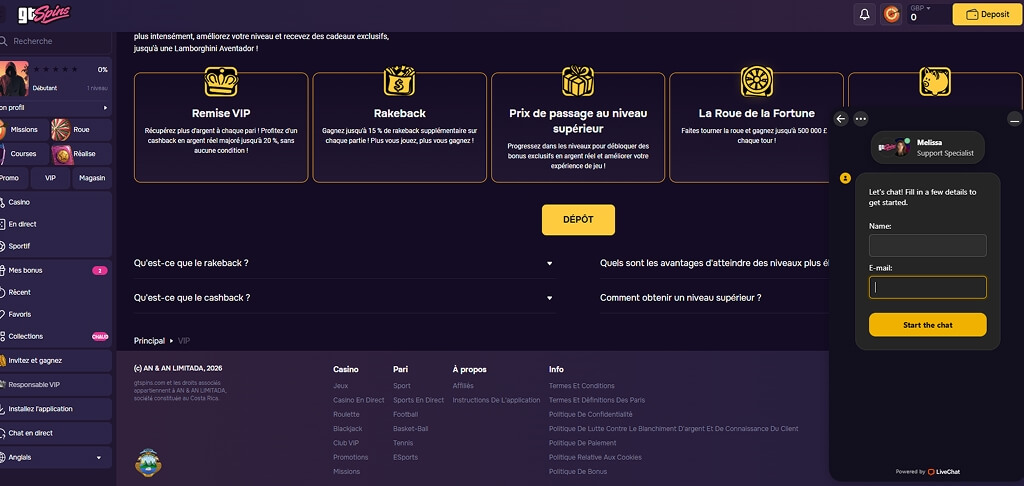
Task: Open the Sportif sidebar item
Action: click(56, 246)
